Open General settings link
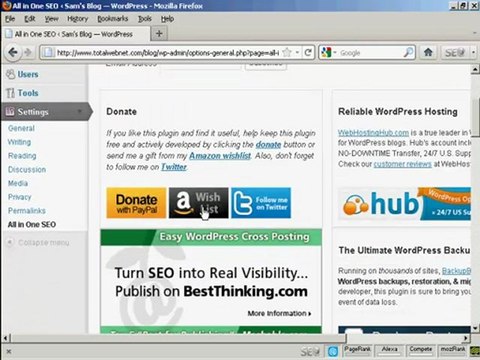480x360 pixels. (x=21, y=128)
